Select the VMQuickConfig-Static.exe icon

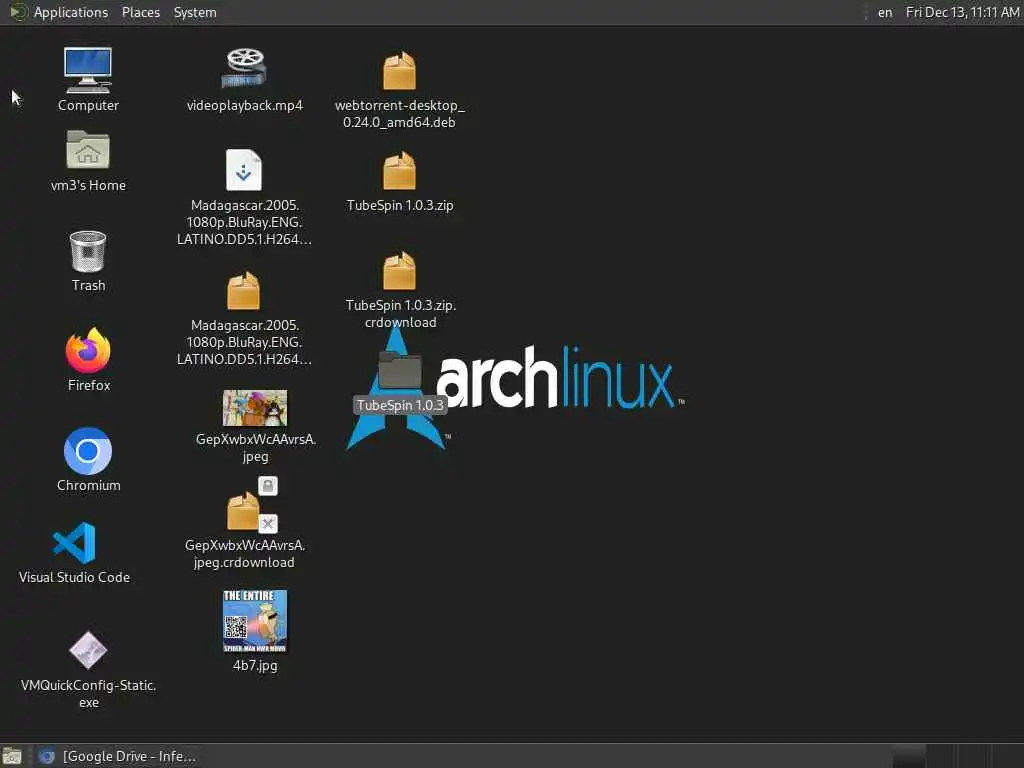point(88,650)
